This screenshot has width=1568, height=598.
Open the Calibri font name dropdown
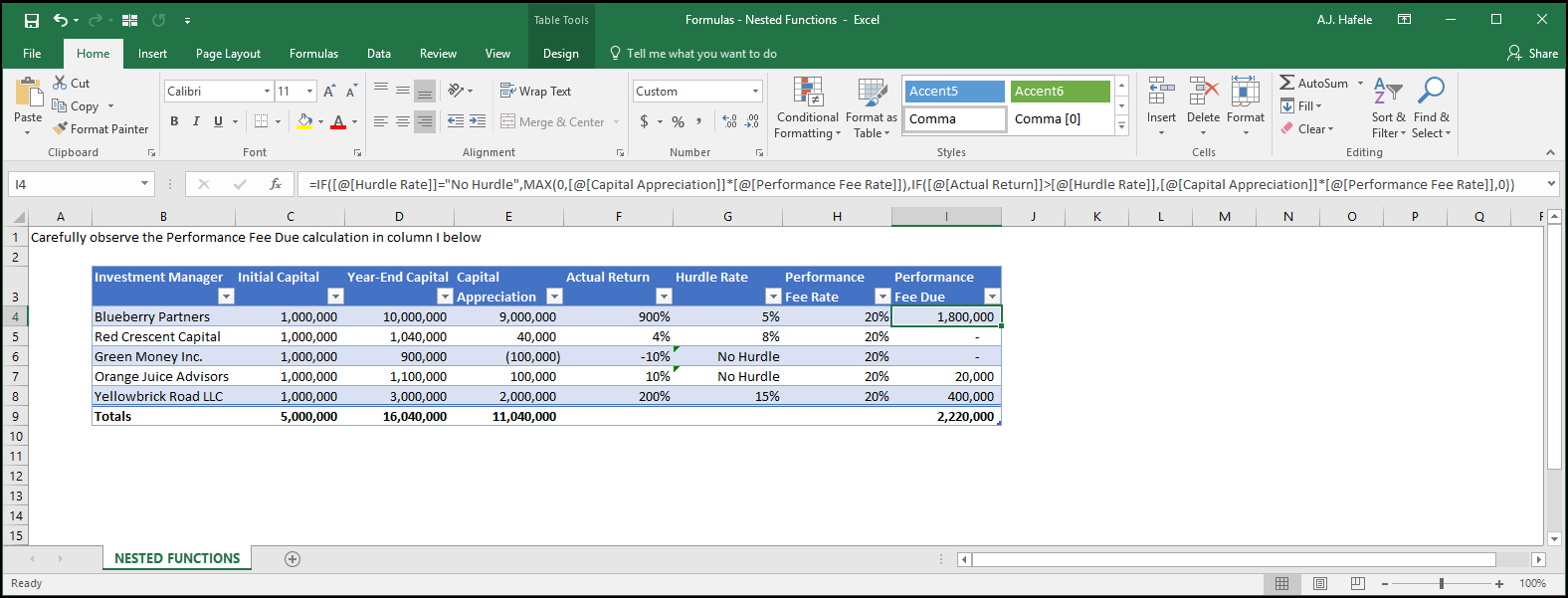(x=267, y=92)
